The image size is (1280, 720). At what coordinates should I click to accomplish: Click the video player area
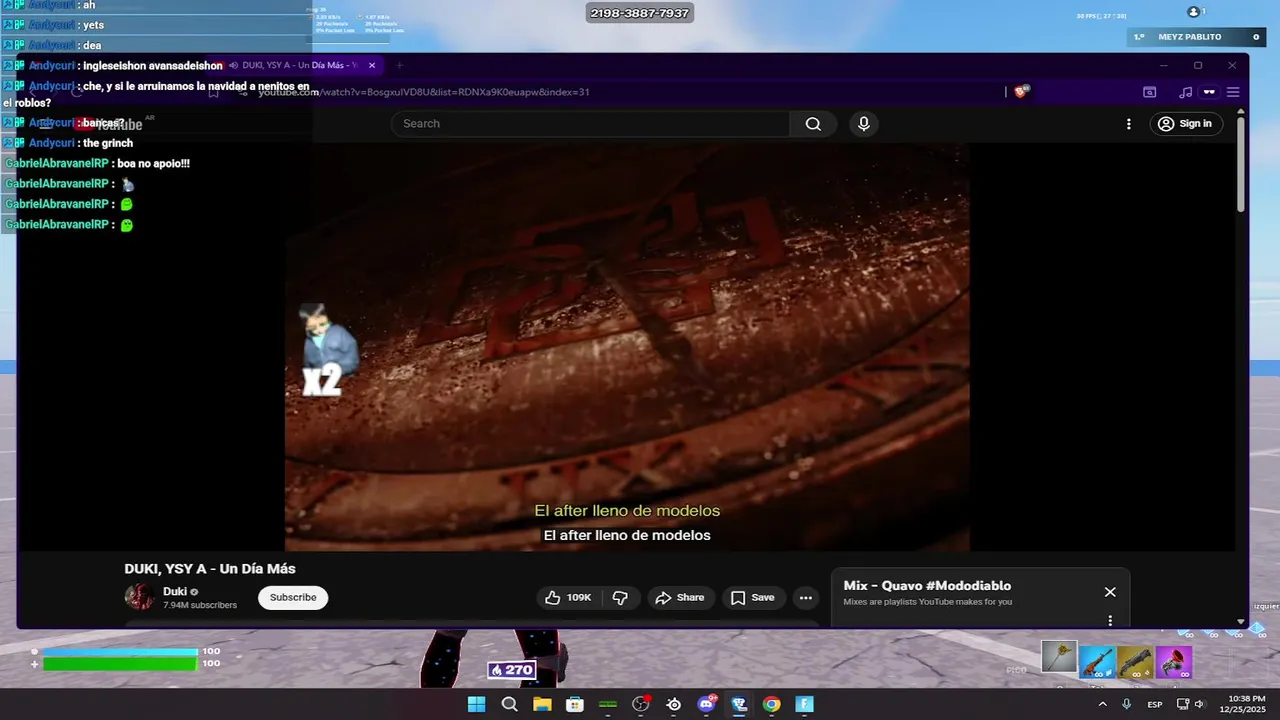(627, 347)
